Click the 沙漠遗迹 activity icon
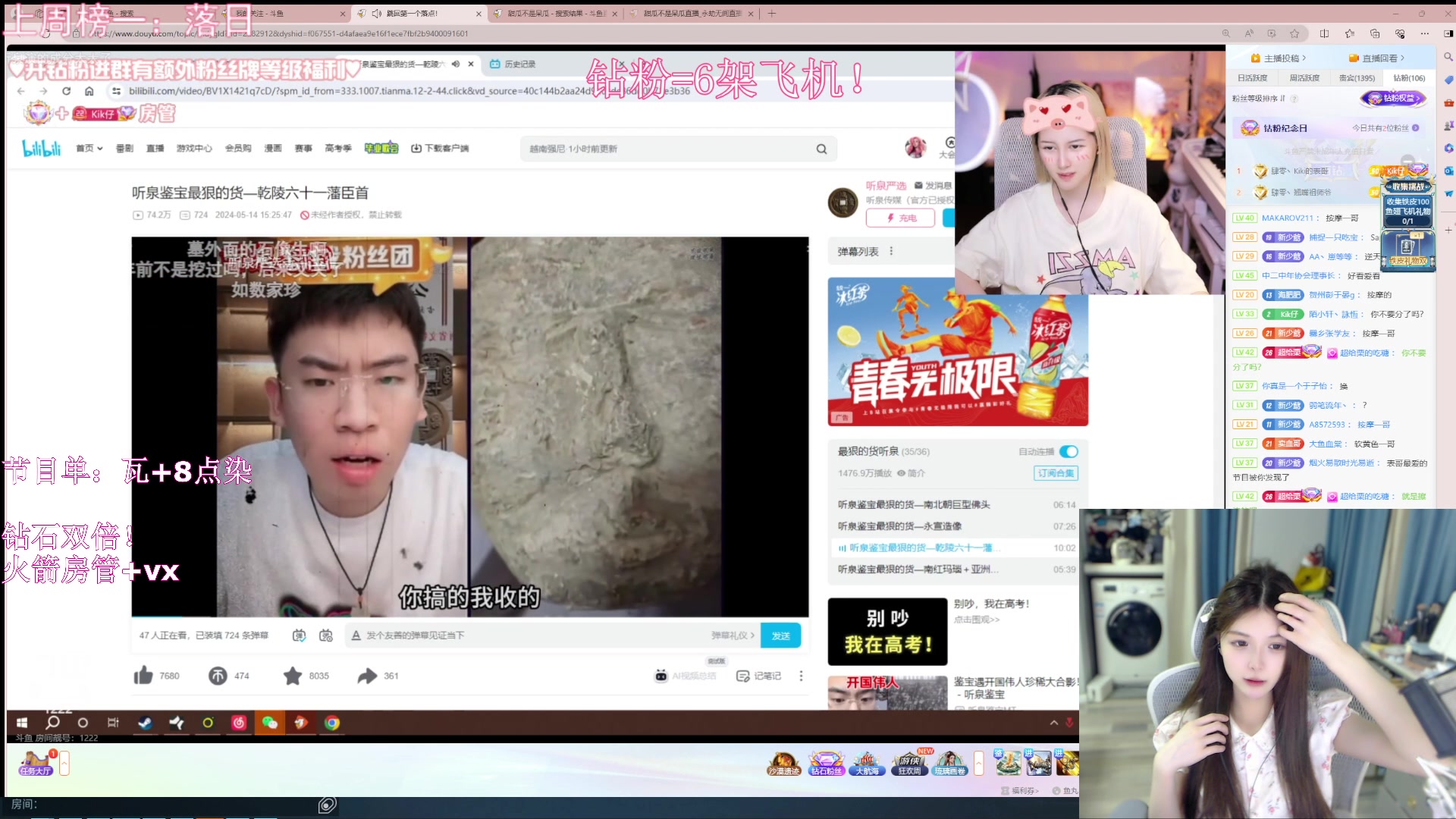1456x819 pixels. click(784, 764)
